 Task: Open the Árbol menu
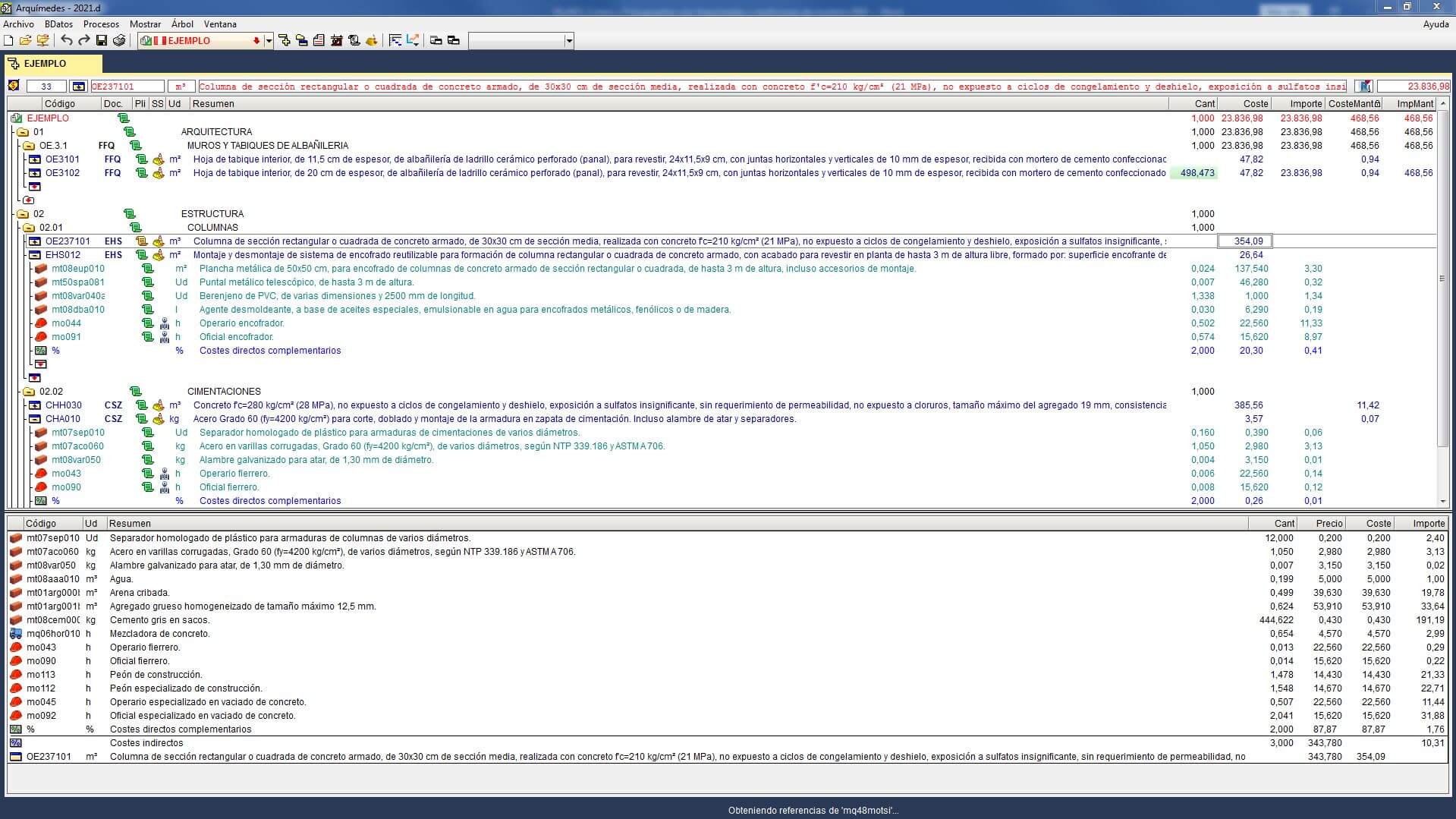tap(182, 24)
